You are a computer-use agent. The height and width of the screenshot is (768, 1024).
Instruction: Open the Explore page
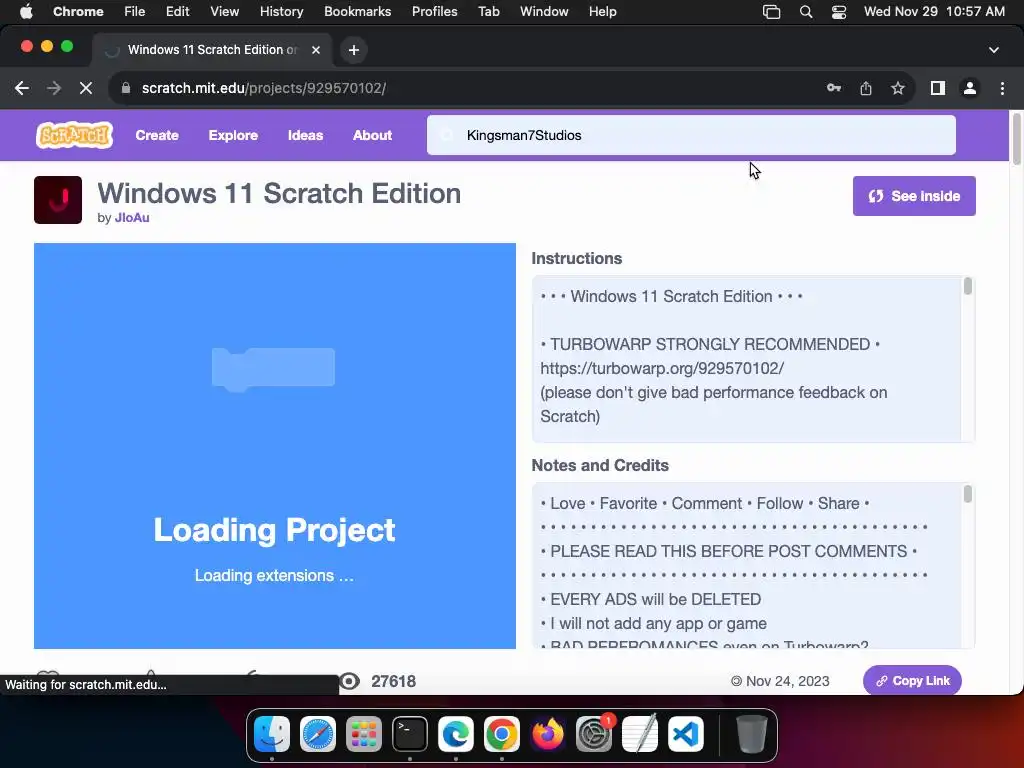tap(233, 135)
